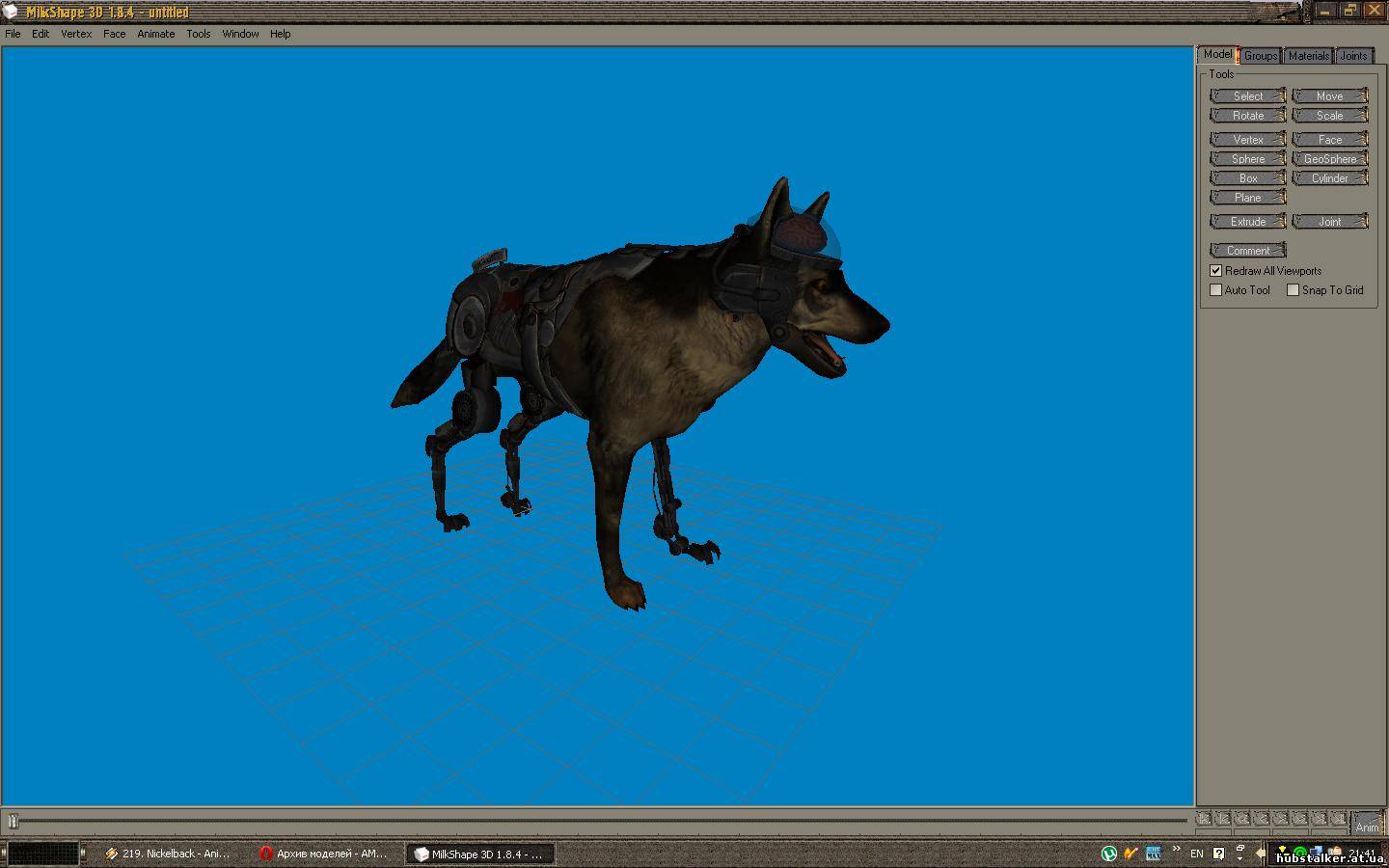Expand hidden quick-launch items chevron
The height and width of the screenshot is (868, 1389).
tap(1177, 848)
